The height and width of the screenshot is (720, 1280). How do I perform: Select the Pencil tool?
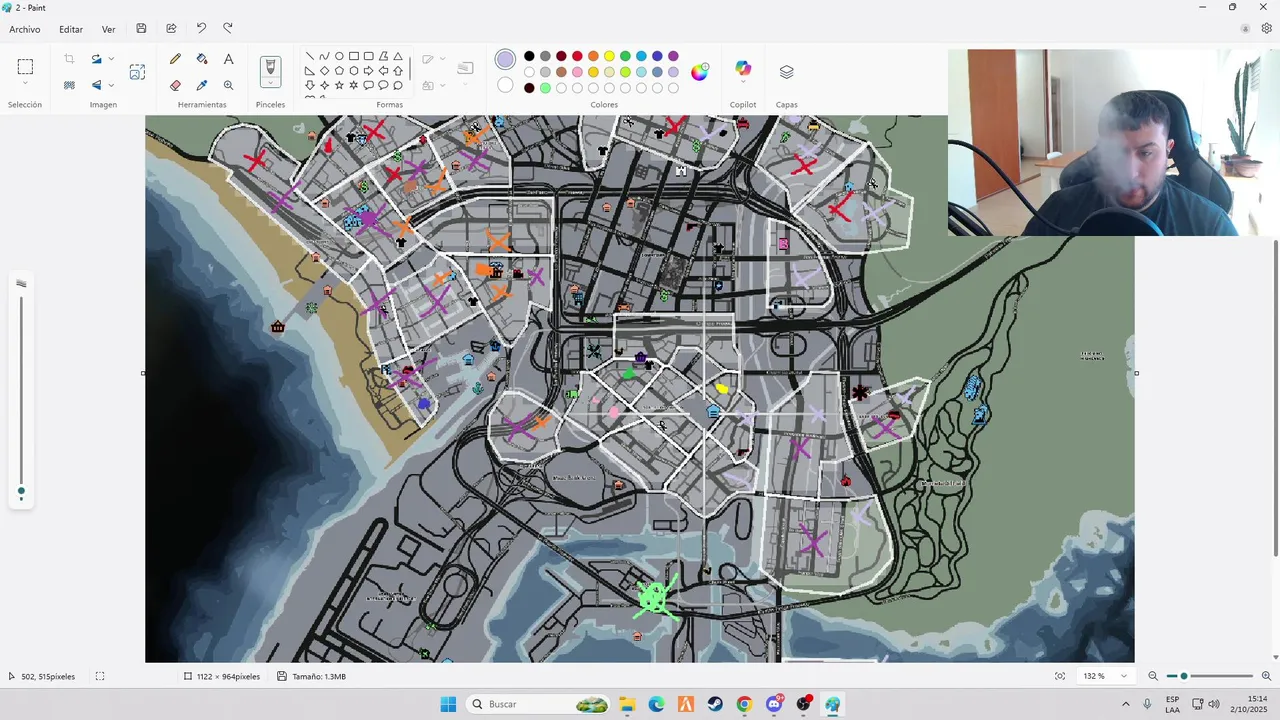pyautogui.click(x=176, y=59)
